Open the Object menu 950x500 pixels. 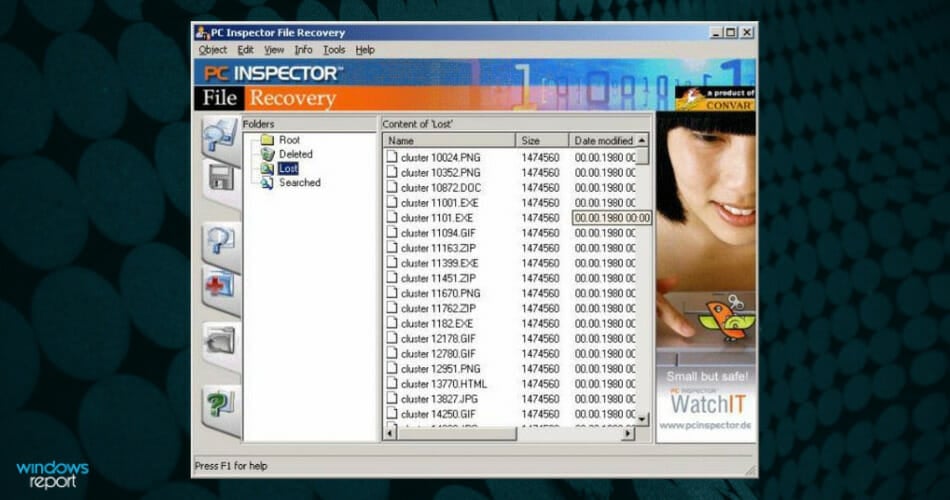[x=213, y=50]
